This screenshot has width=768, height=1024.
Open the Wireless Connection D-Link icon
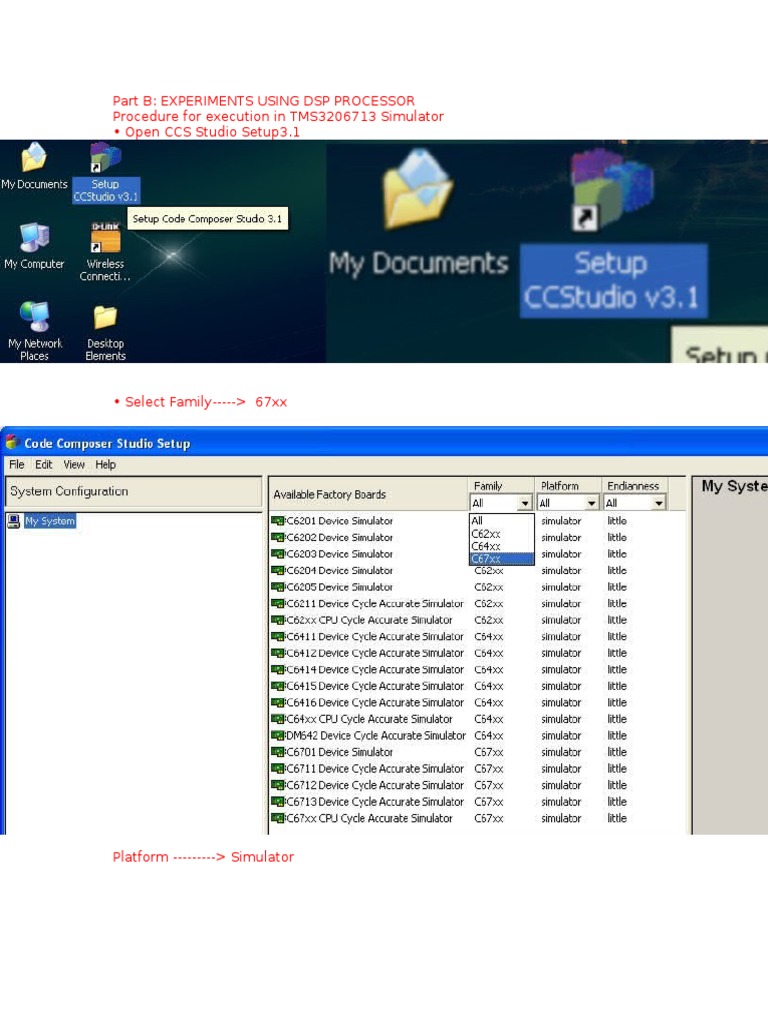tap(105, 240)
